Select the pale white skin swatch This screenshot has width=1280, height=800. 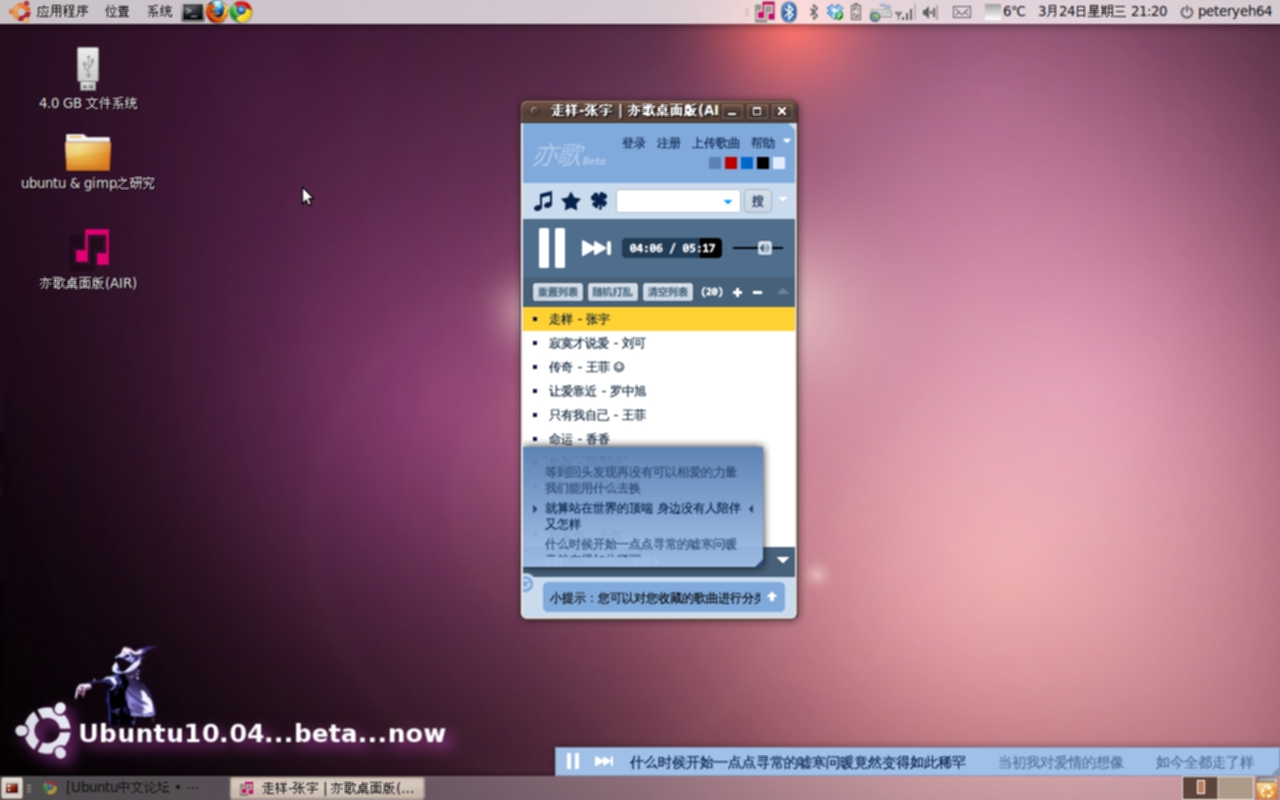(x=779, y=163)
